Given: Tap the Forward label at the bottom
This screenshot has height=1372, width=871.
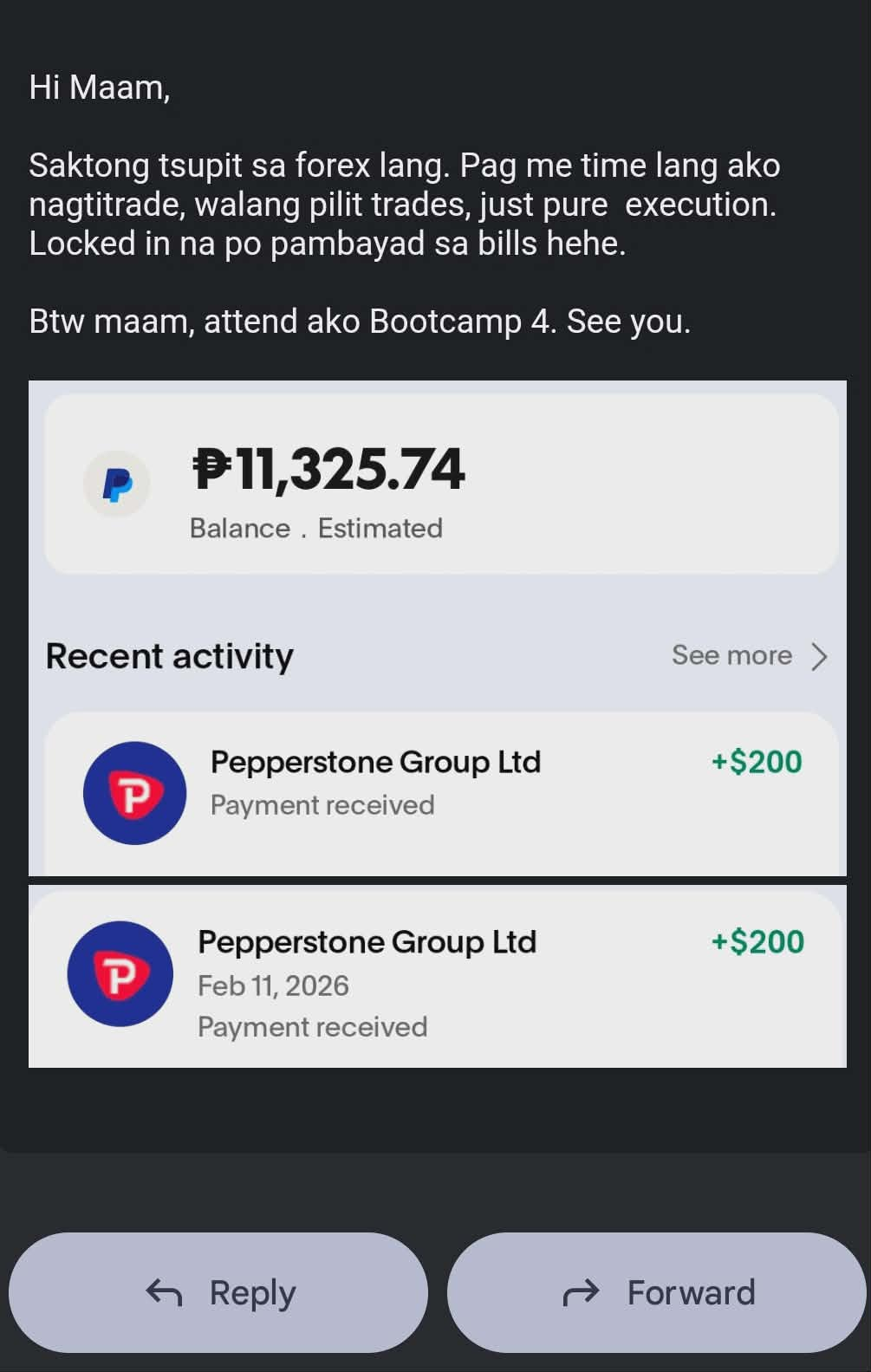Looking at the screenshot, I should (691, 1292).
